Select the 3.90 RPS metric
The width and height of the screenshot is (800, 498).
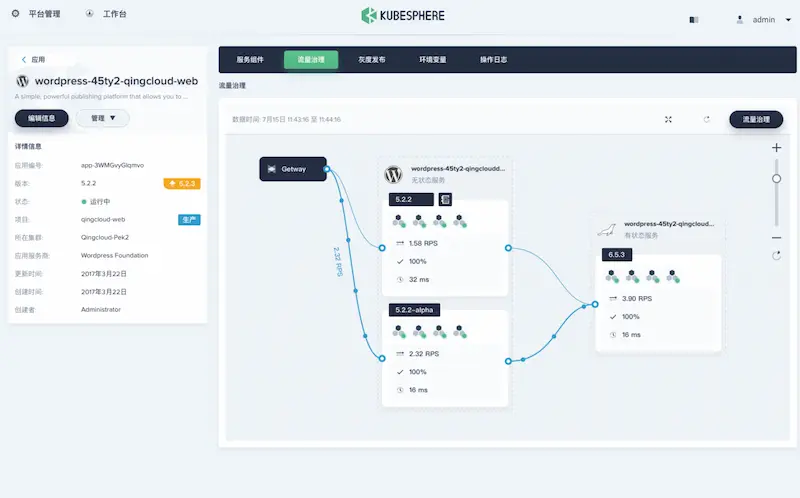[637, 298]
